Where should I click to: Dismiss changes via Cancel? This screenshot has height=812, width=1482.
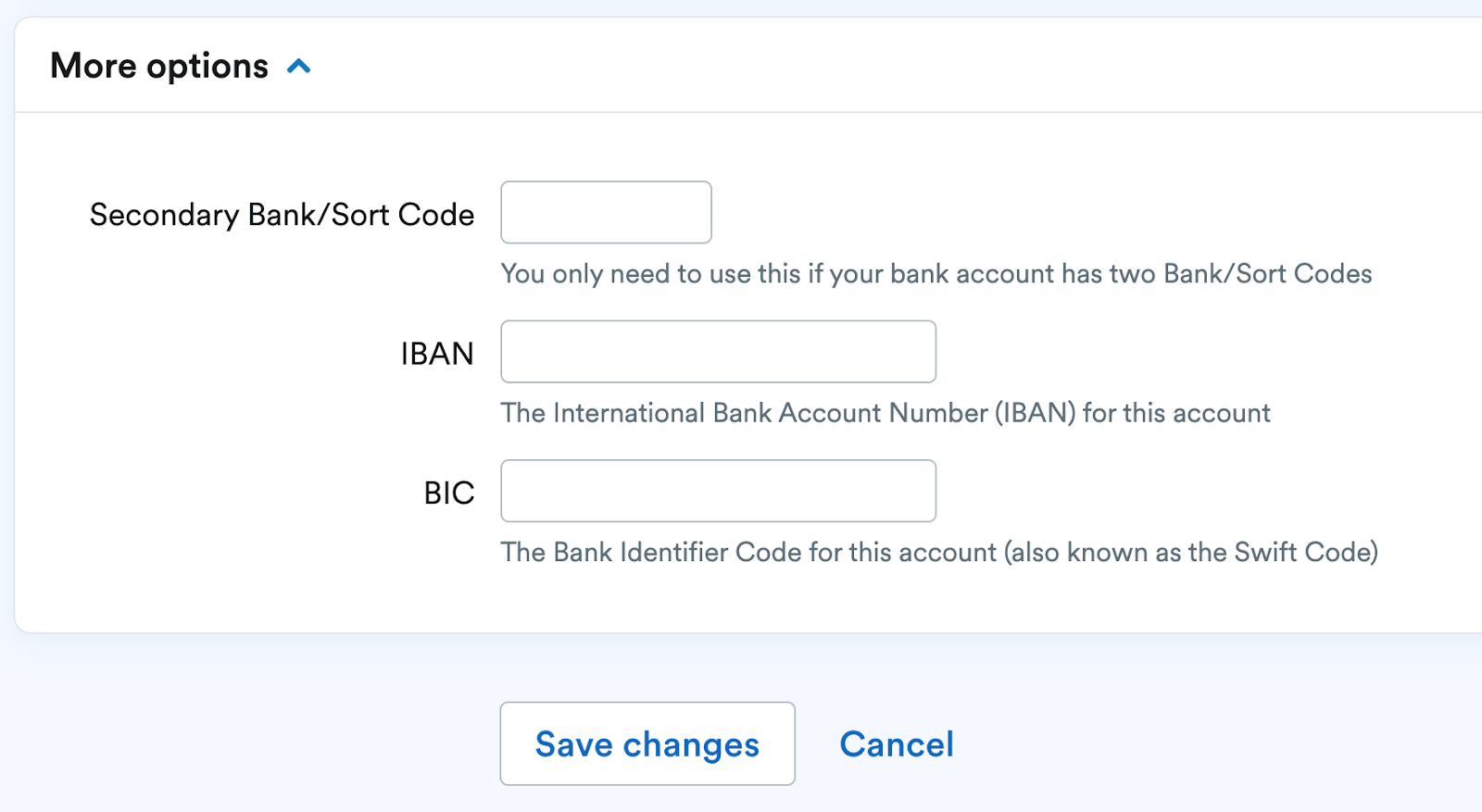[x=896, y=743]
